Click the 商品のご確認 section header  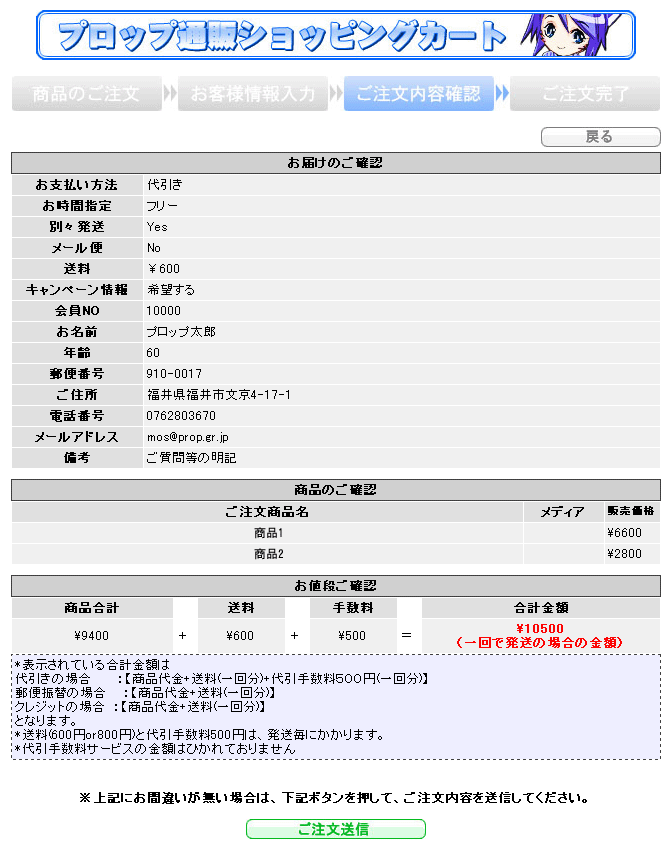(x=335, y=490)
